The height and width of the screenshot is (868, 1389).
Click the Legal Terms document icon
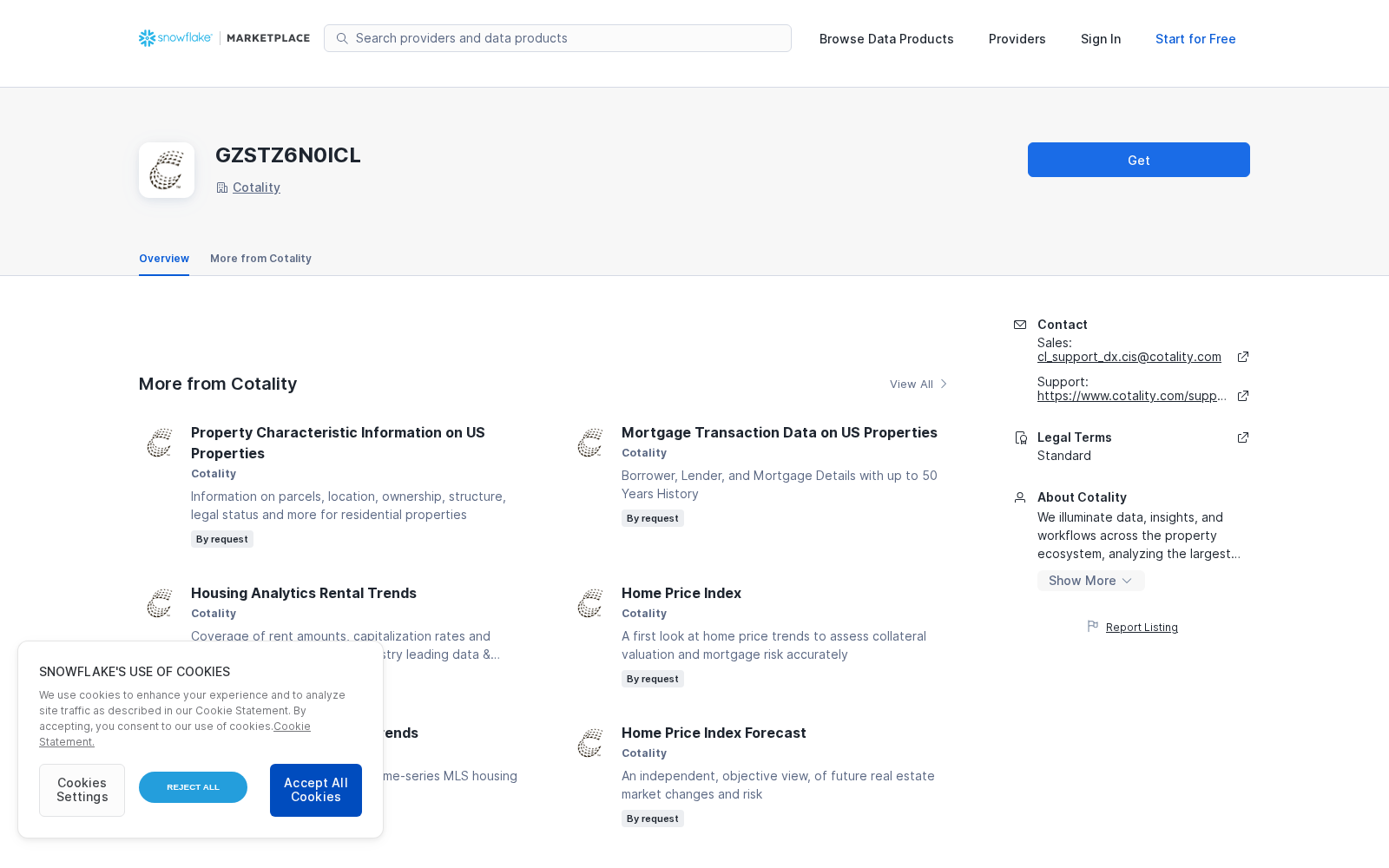1021,437
